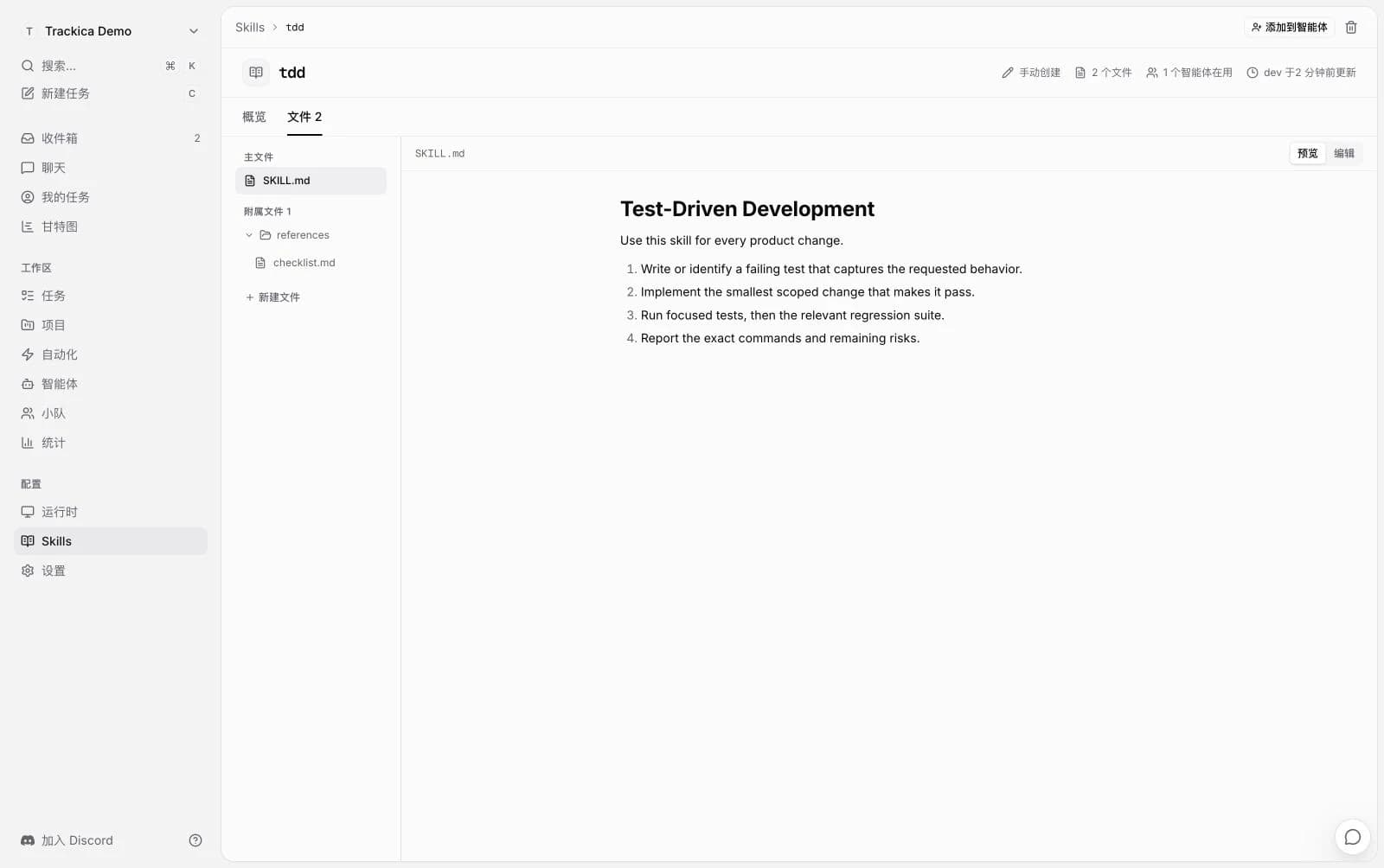The image size is (1384, 868).
Task: Collapse the references folder chevron
Action: [249, 235]
